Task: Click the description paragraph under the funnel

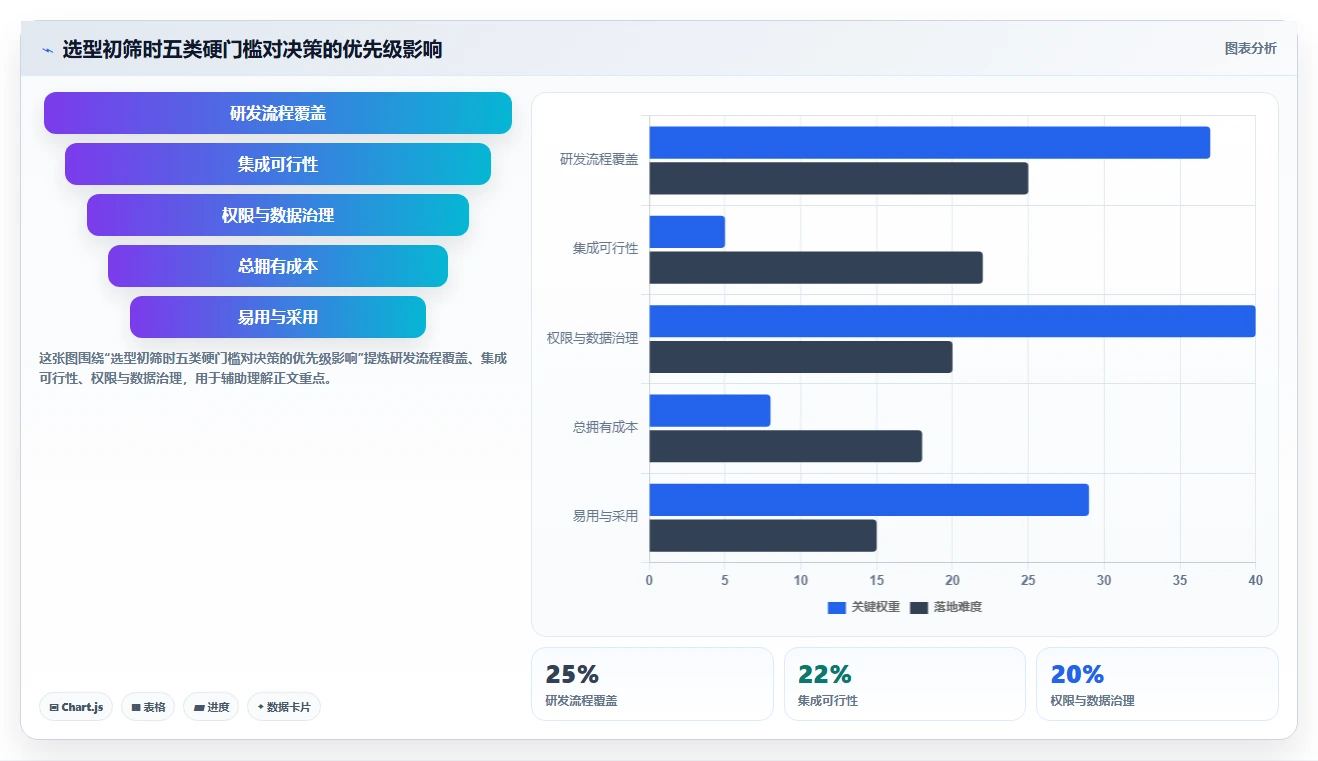Action: pyautogui.click(x=273, y=368)
